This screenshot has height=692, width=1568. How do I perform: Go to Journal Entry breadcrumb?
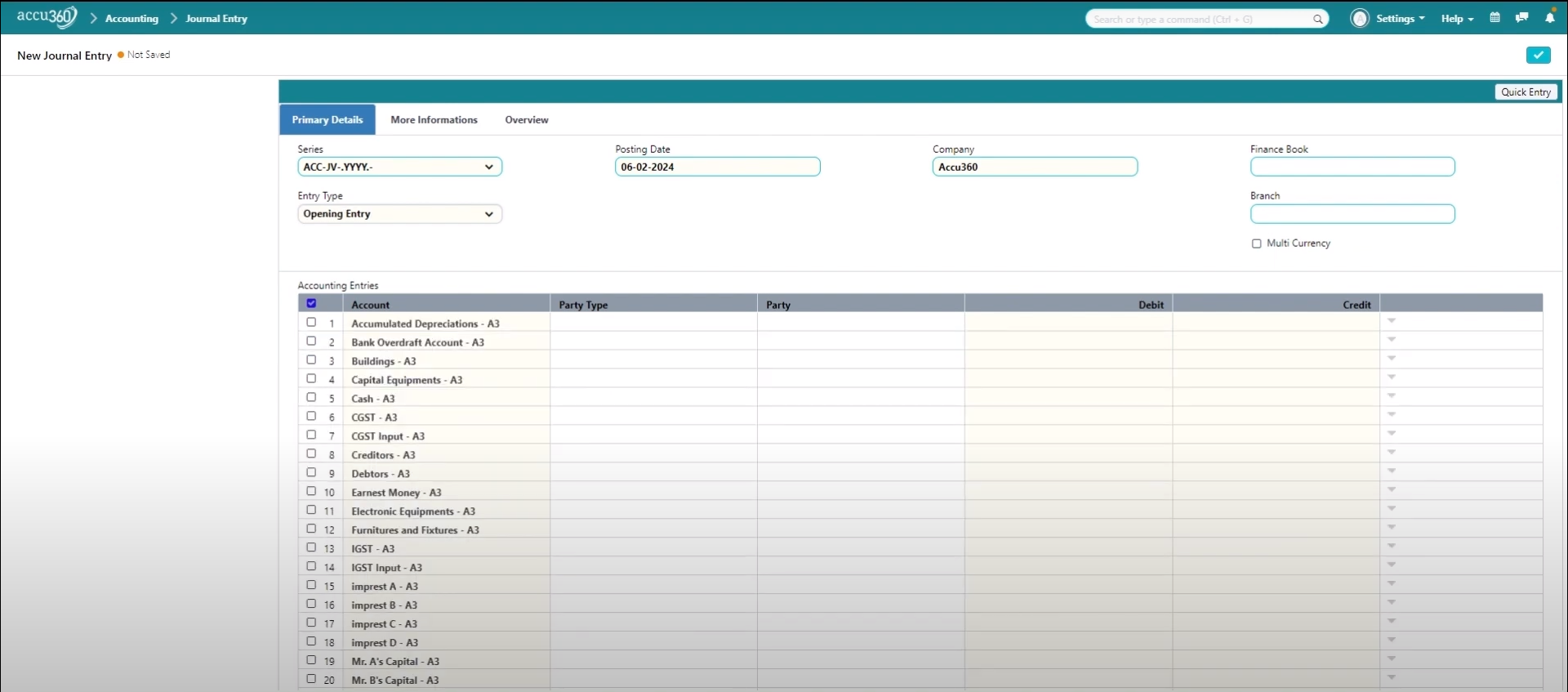click(x=216, y=18)
